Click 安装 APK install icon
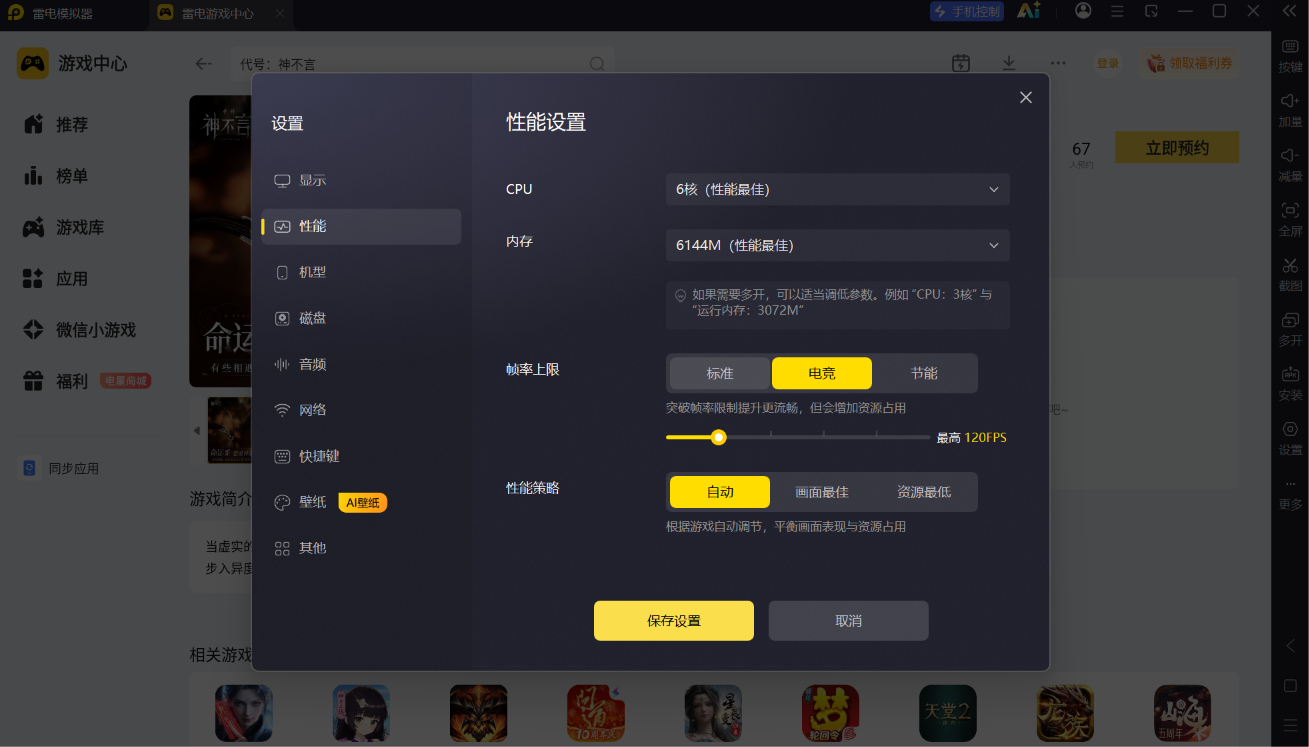 1290,383
